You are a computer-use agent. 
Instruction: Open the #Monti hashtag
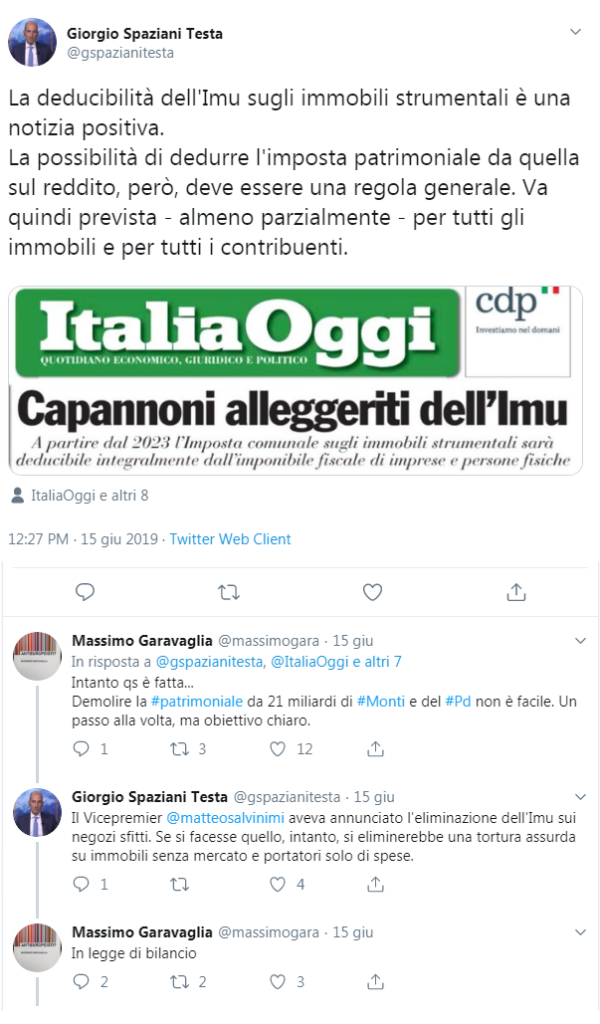[381, 701]
